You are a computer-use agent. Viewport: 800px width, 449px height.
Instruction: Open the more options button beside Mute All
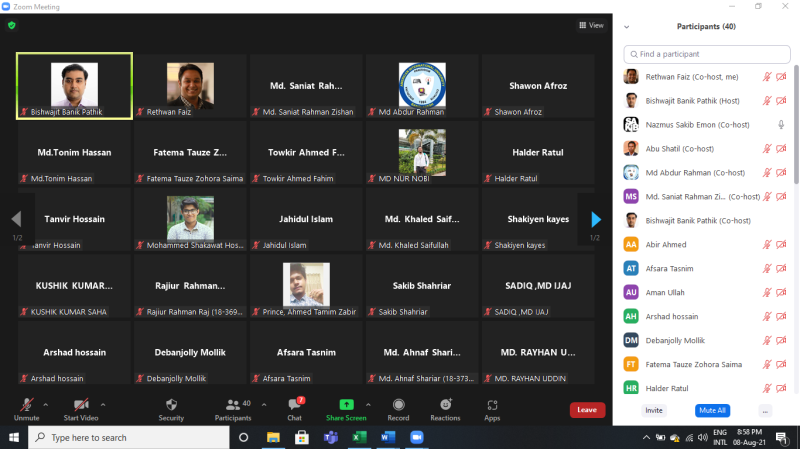[x=765, y=410]
